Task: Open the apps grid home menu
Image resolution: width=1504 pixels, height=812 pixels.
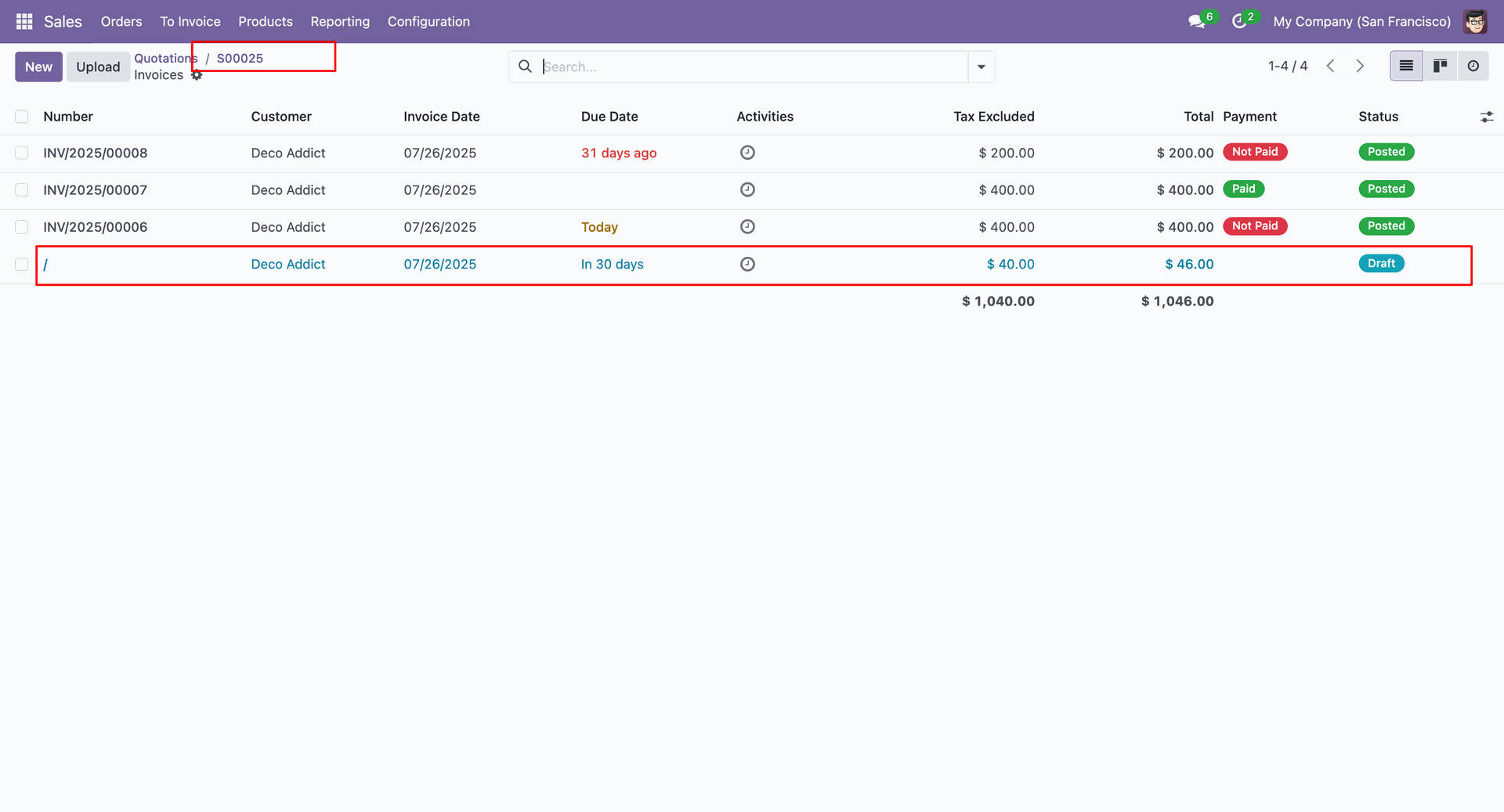Action: pyautogui.click(x=24, y=22)
